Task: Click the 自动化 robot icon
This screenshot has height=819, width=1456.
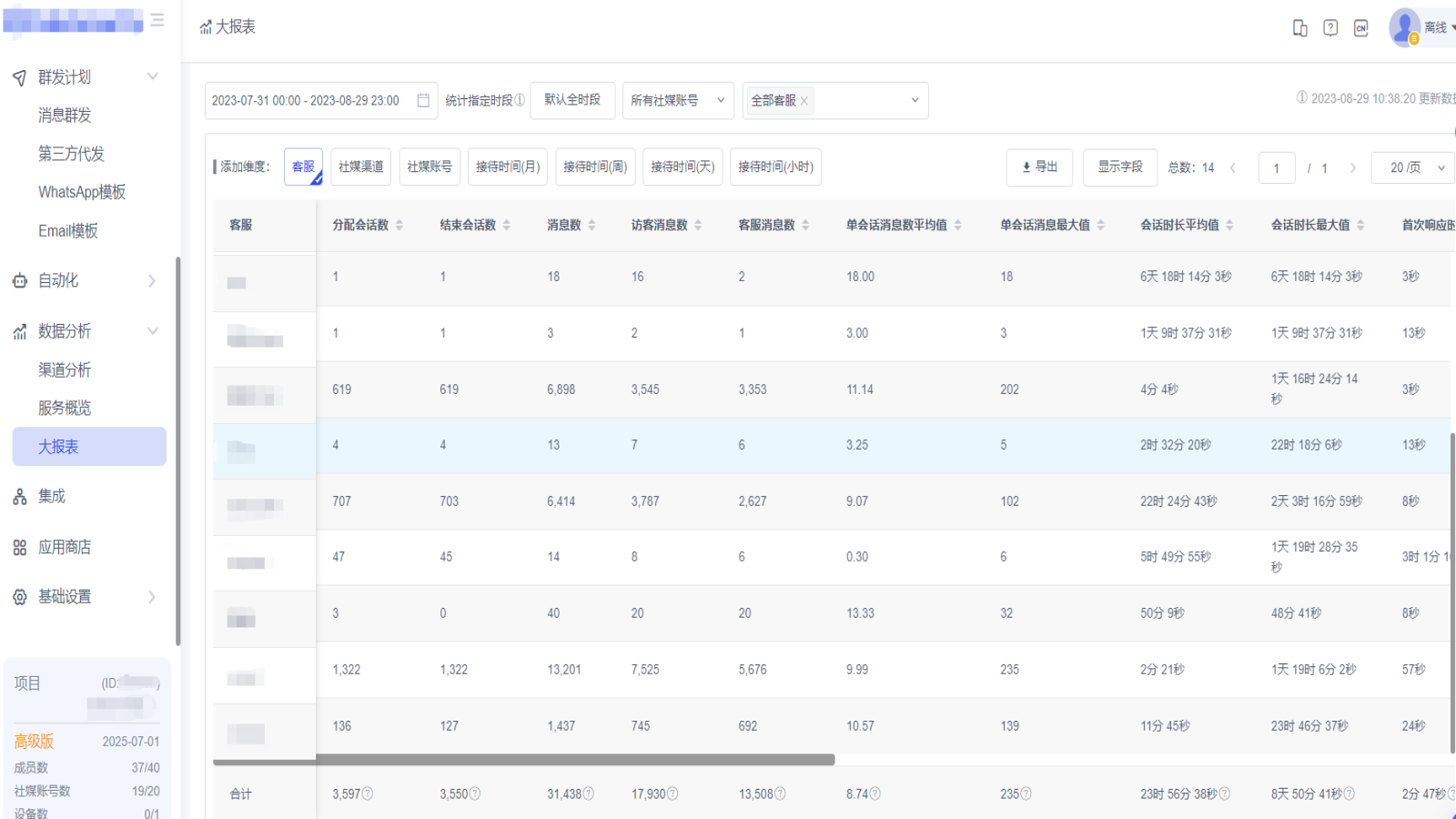Action: pyautogui.click(x=19, y=281)
